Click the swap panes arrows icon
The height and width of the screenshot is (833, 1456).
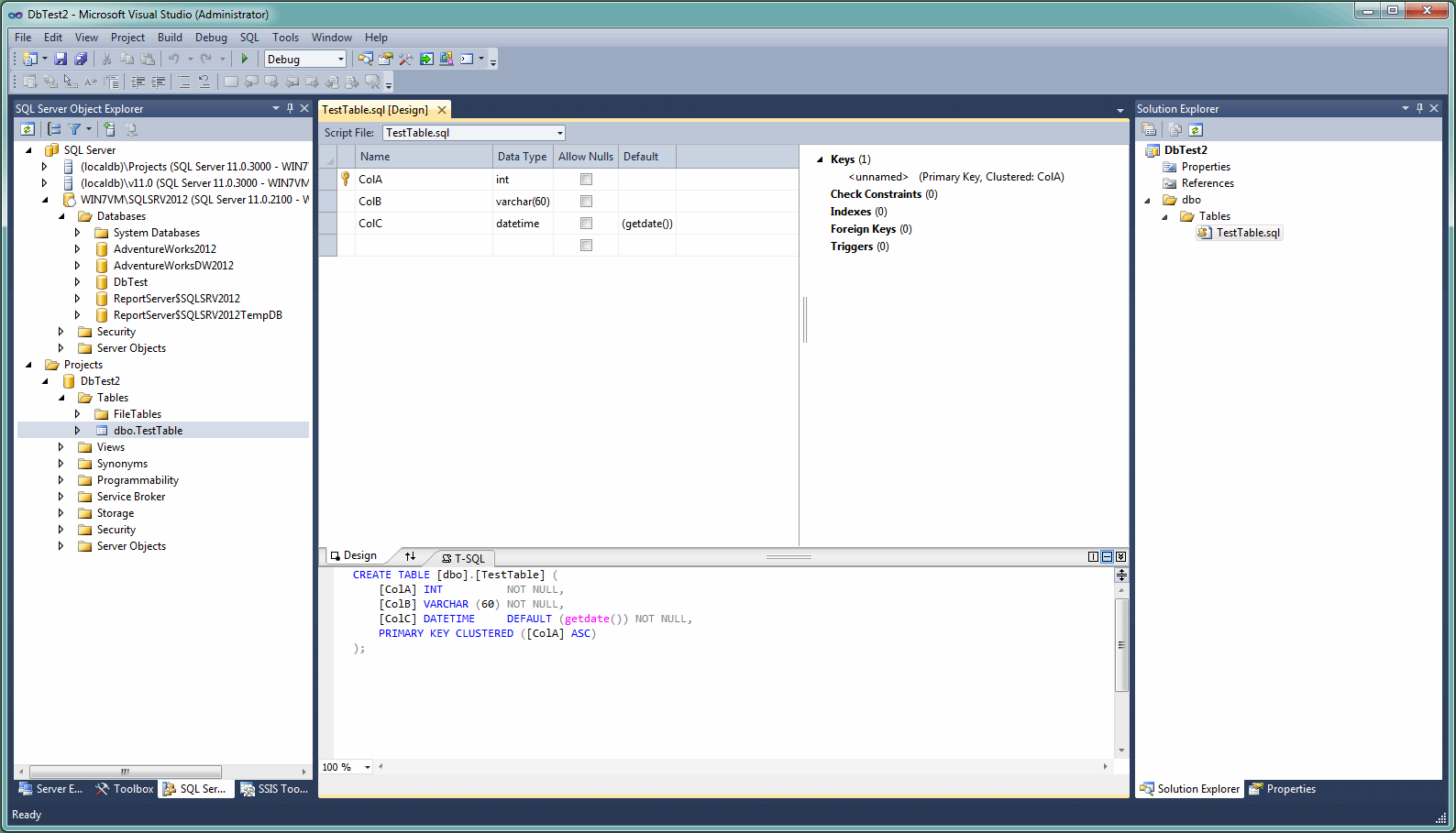[410, 556]
